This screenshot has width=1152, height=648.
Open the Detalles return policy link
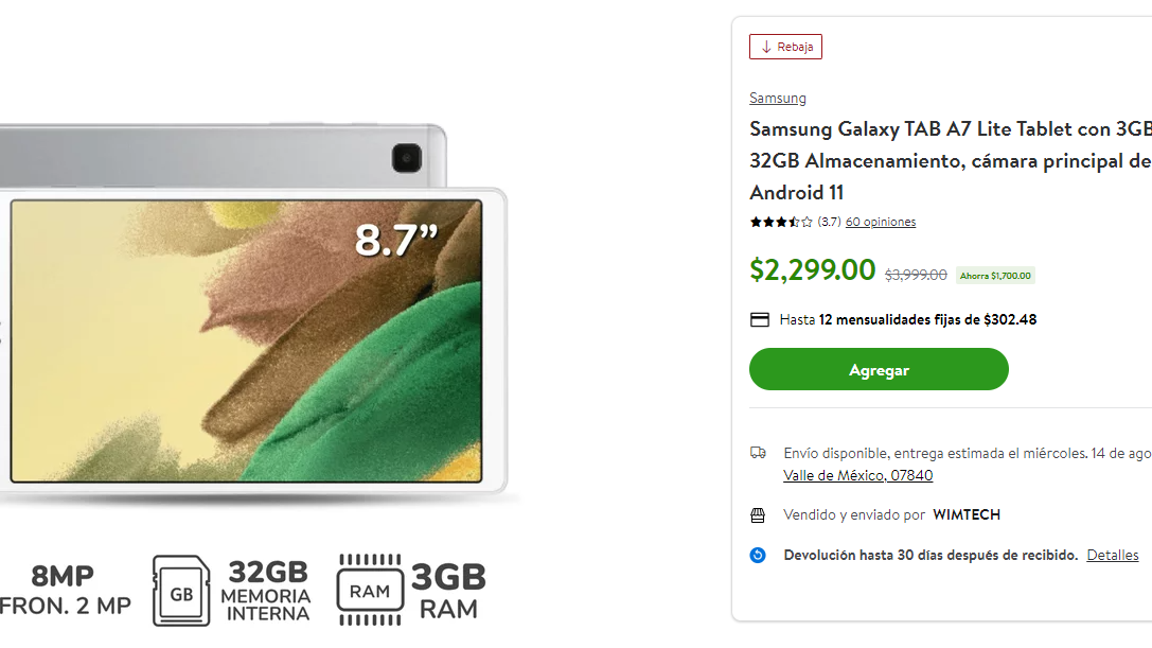pos(1112,554)
